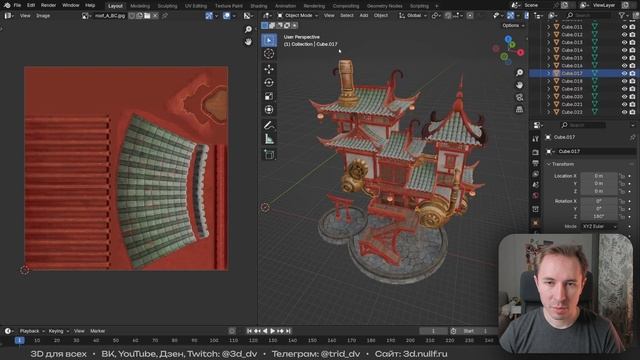The width and height of the screenshot is (640, 360).
Task: Toggle render camera icon for Cube.012
Action: pyautogui.click(x=632, y=35)
